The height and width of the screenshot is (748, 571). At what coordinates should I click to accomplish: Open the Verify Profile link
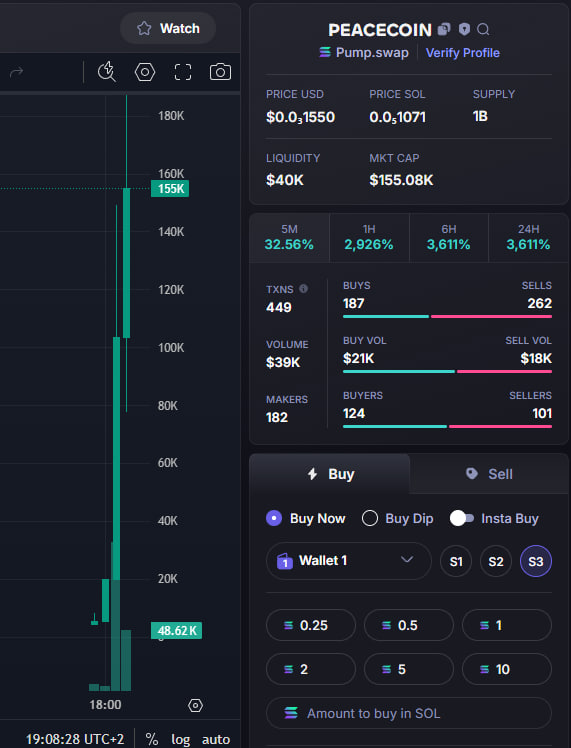[463, 52]
